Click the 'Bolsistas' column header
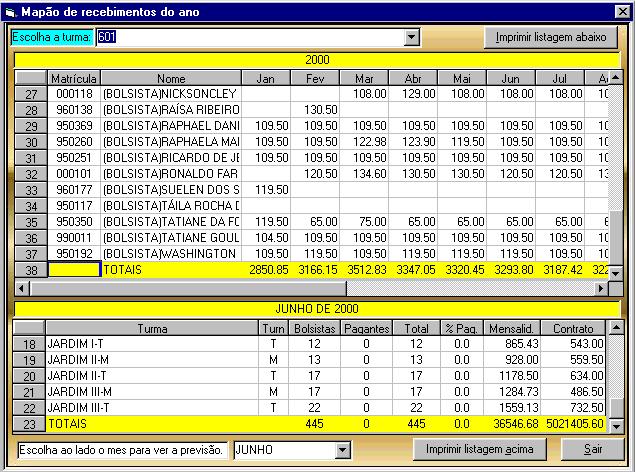 pyautogui.click(x=313, y=328)
